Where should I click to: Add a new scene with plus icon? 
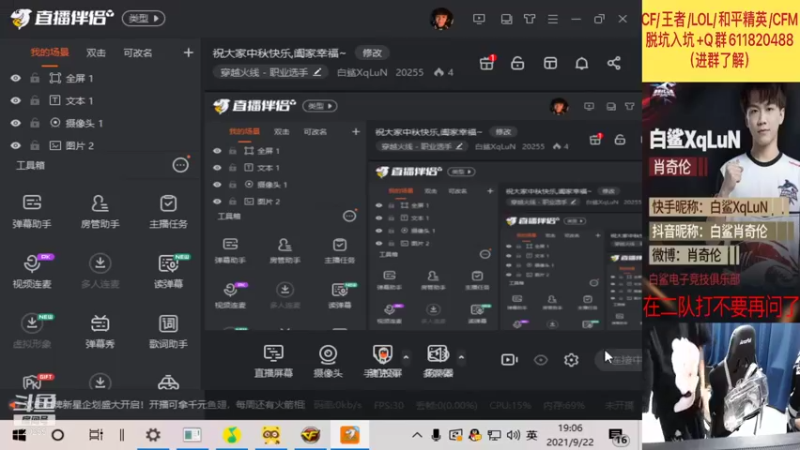[188, 53]
